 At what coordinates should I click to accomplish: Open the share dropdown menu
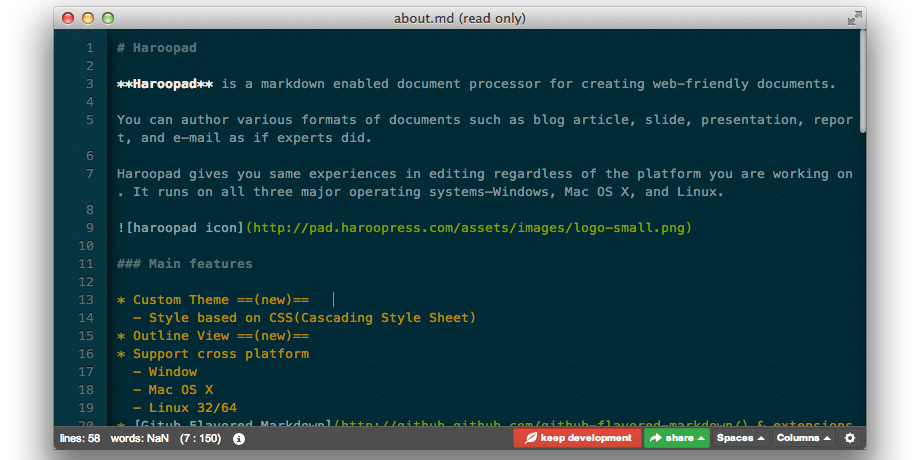click(677, 438)
